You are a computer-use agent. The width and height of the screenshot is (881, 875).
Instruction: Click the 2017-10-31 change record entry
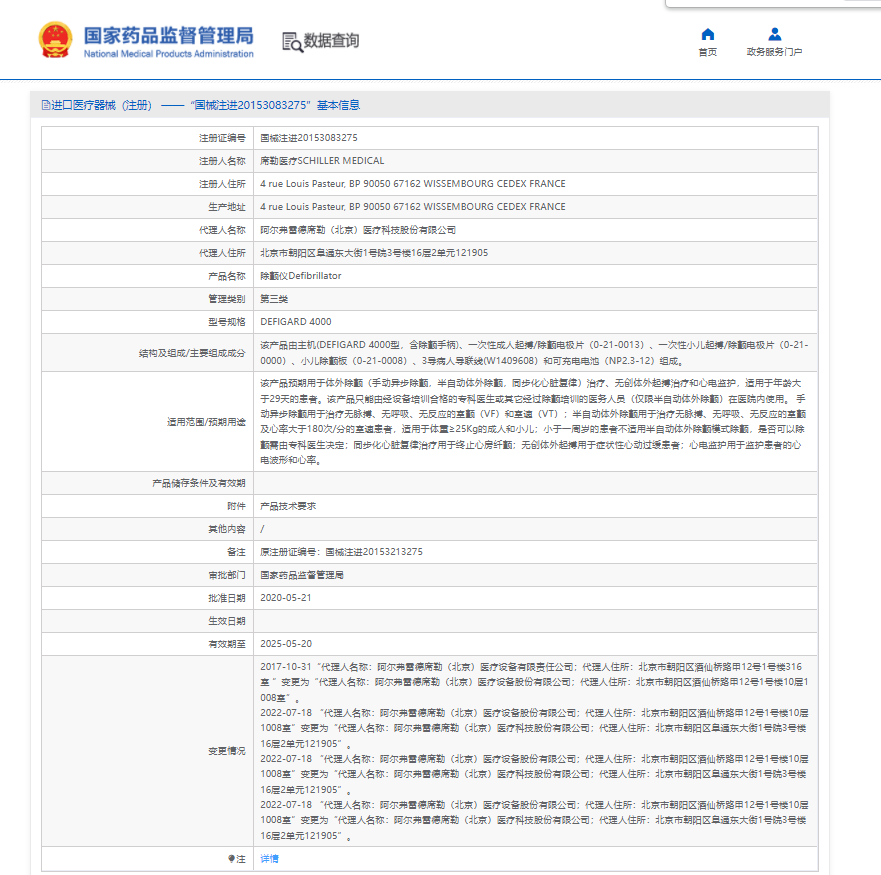pos(534,682)
